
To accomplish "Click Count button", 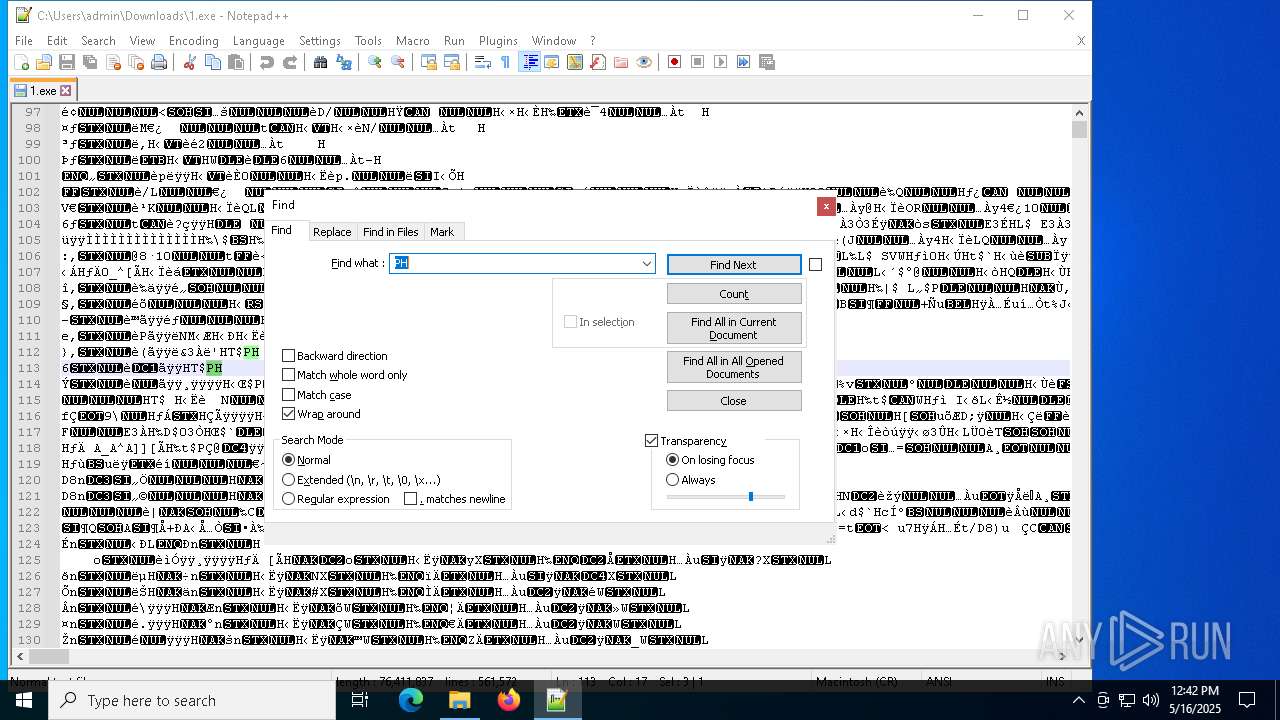I will 734,294.
